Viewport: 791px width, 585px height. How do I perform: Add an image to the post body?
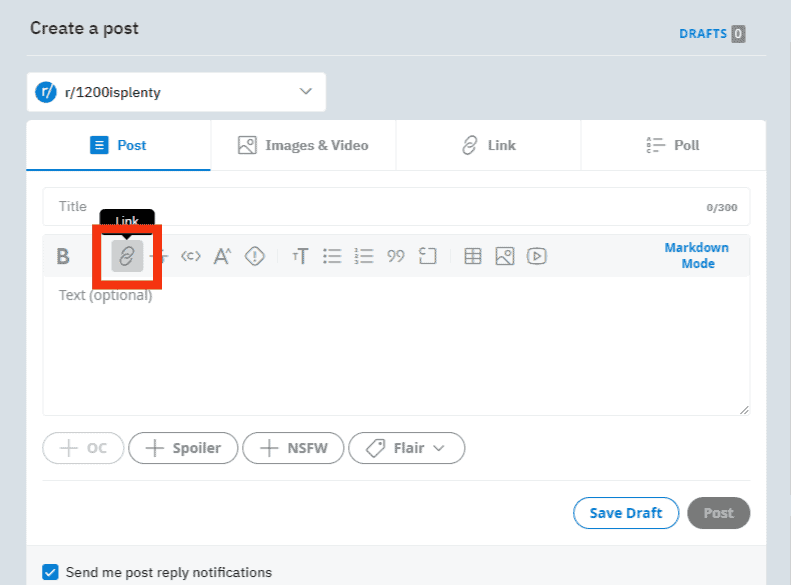[504, 256]
